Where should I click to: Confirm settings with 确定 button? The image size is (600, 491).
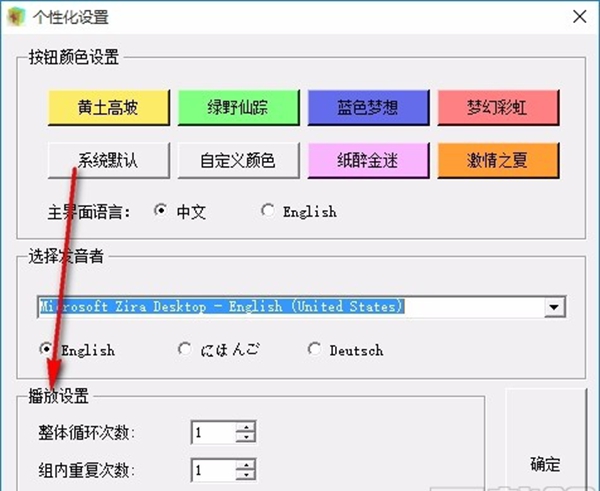point(545,440)
